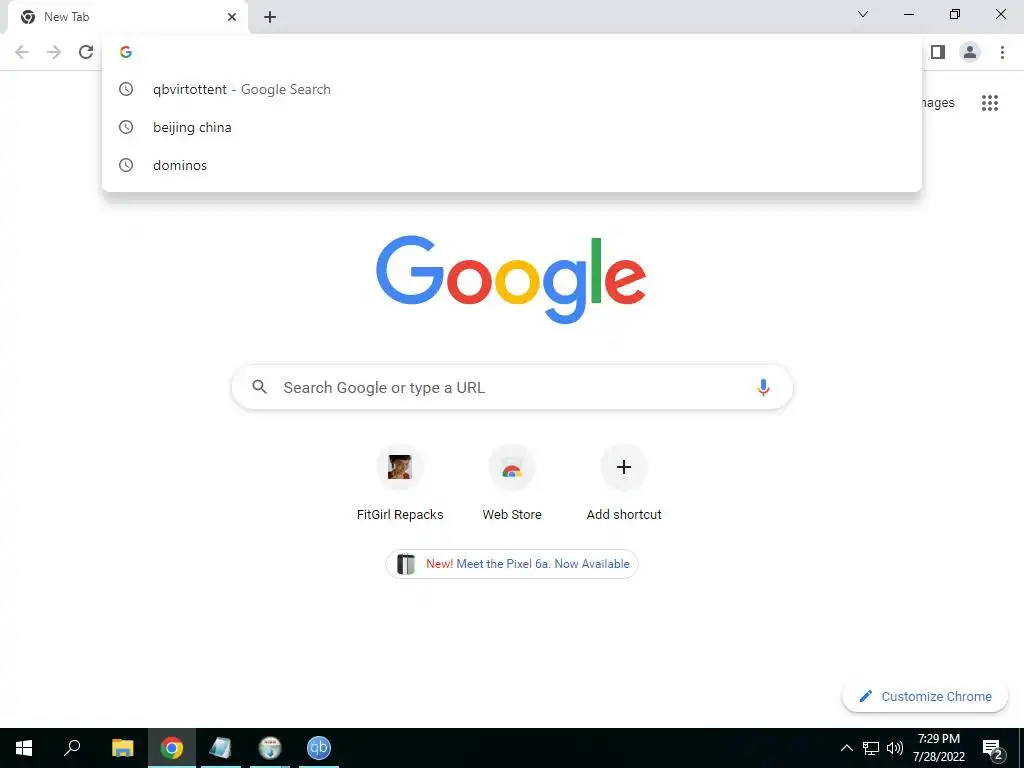Open the Google apps grid
This screenshot has width=1024, height=768.
(989, 103)
